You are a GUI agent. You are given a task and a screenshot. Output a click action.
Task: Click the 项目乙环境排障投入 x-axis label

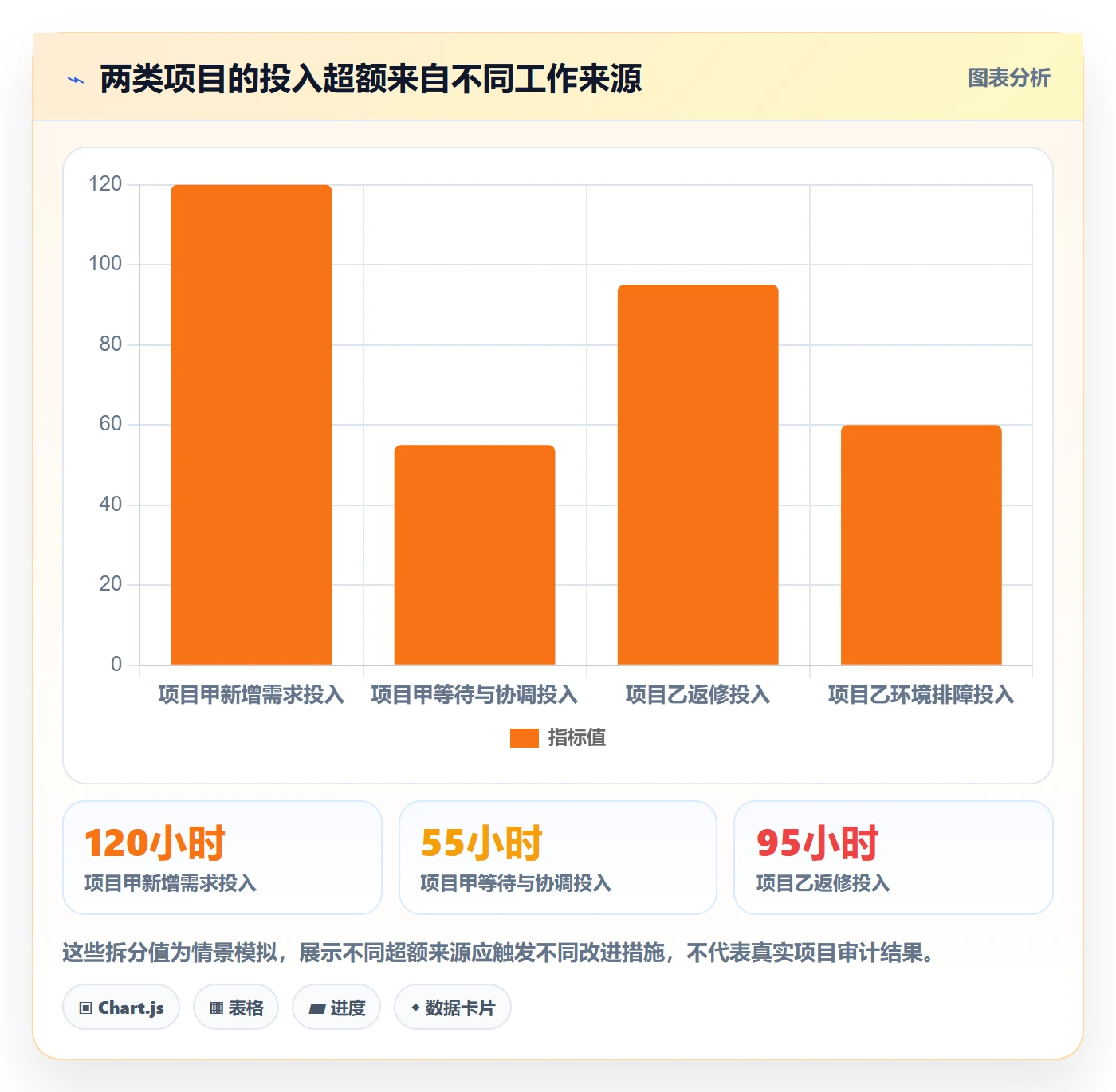click(x=921, y=695)
